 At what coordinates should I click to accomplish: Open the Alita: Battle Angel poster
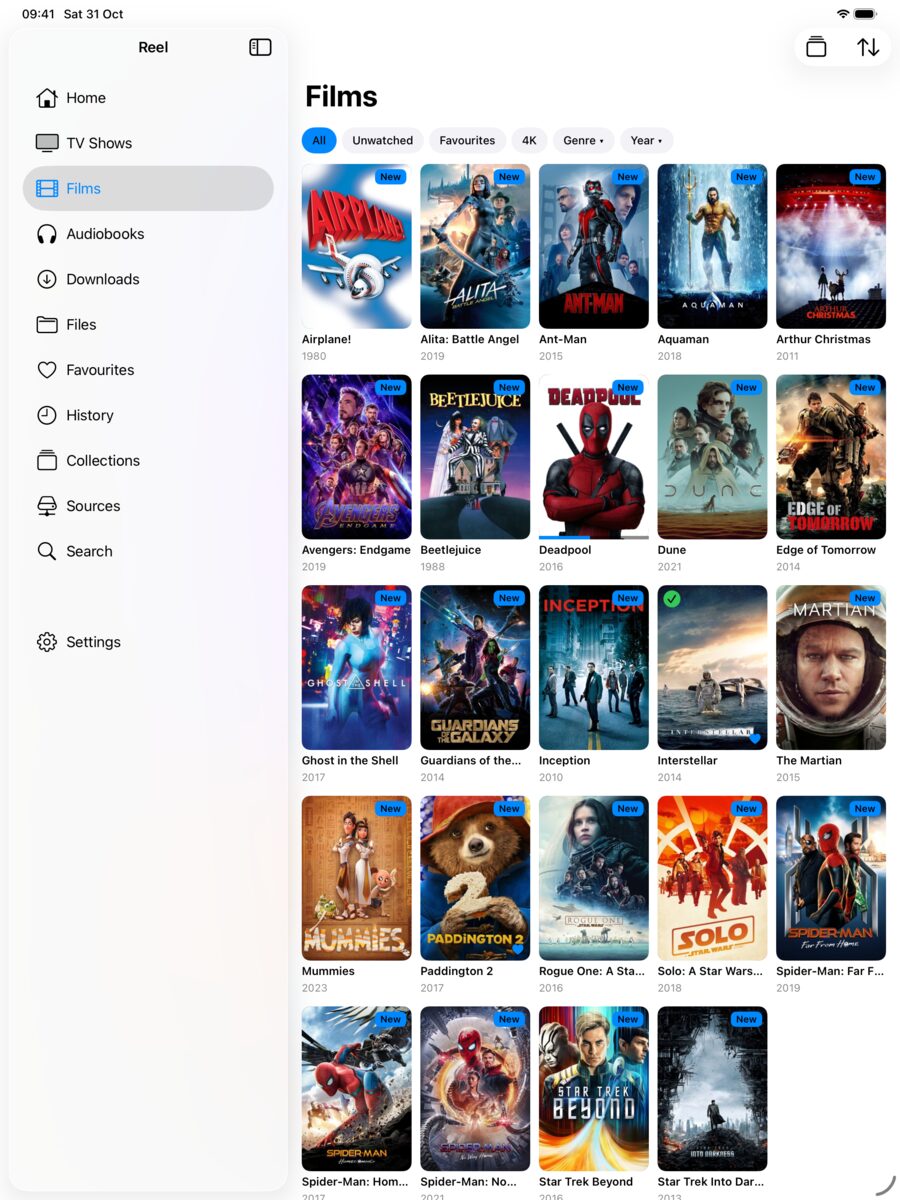click(x=475, y=246)
